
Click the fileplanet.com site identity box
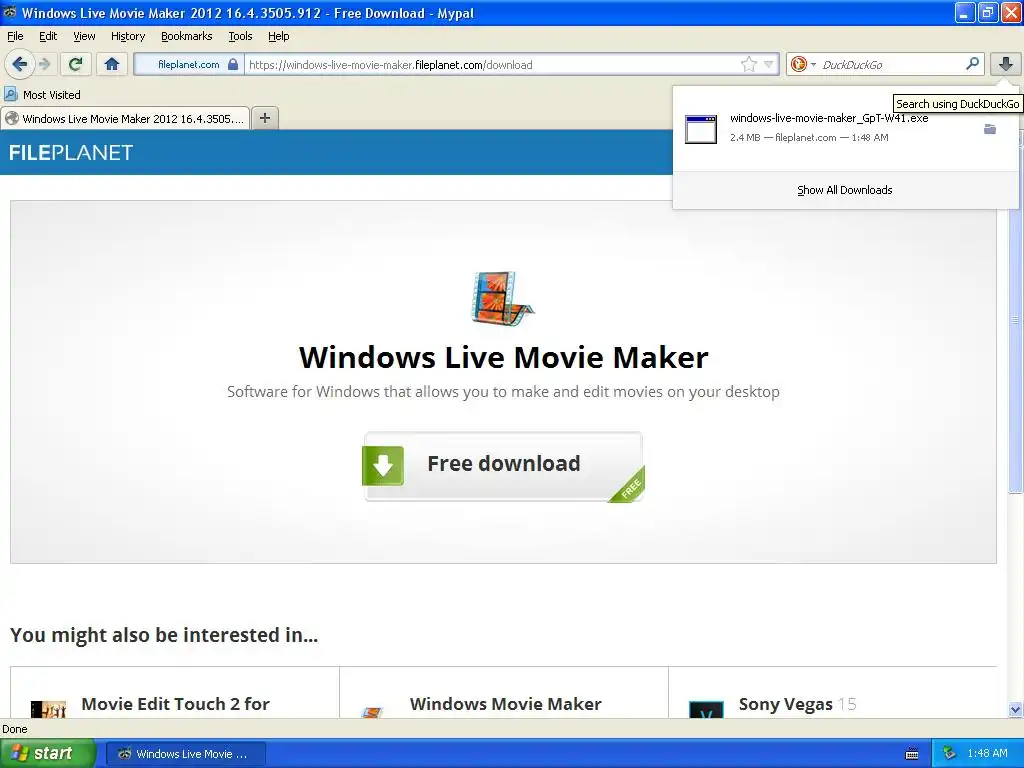(189, 64)
